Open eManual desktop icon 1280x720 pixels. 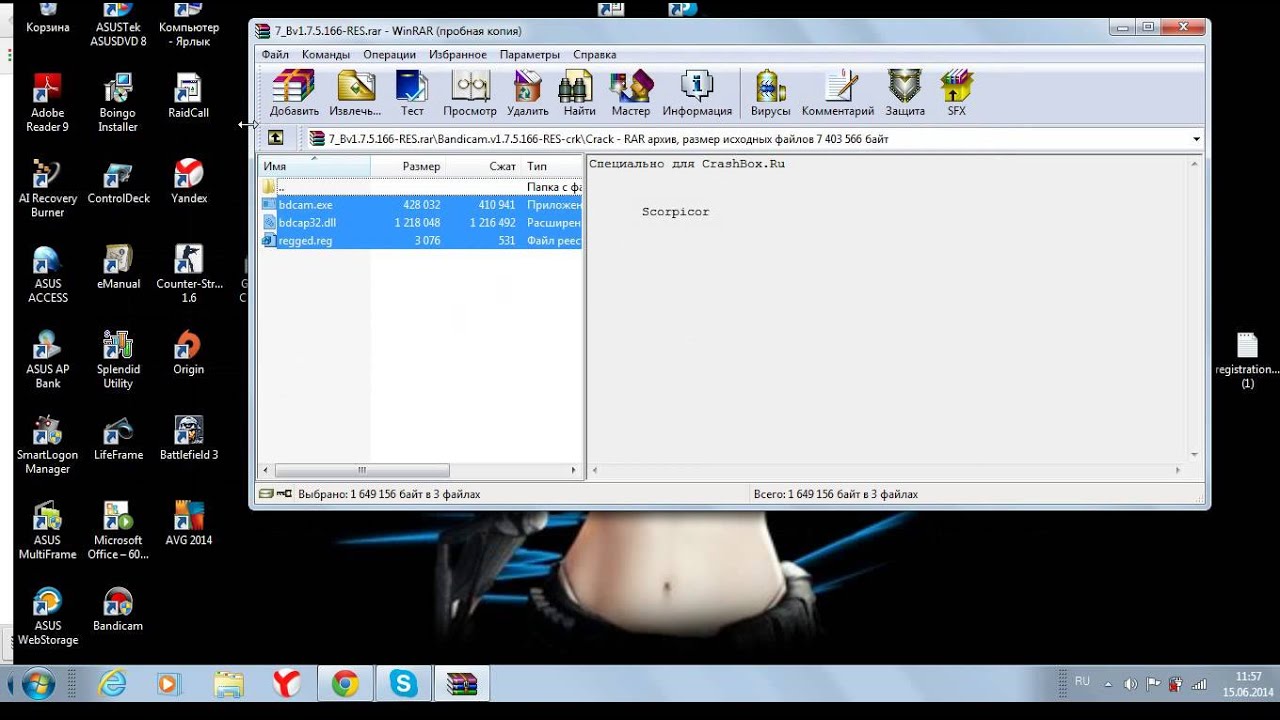[118, 267]
